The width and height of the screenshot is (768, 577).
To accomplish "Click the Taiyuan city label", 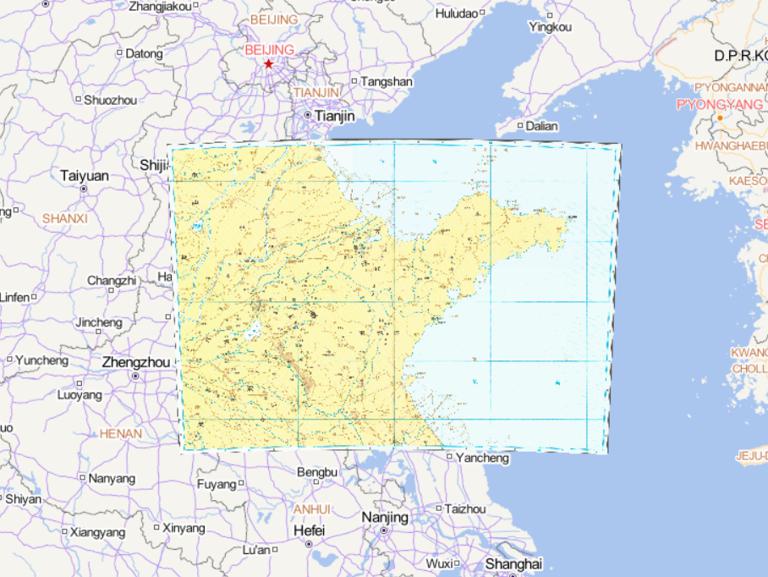I will tap(84, 176).
